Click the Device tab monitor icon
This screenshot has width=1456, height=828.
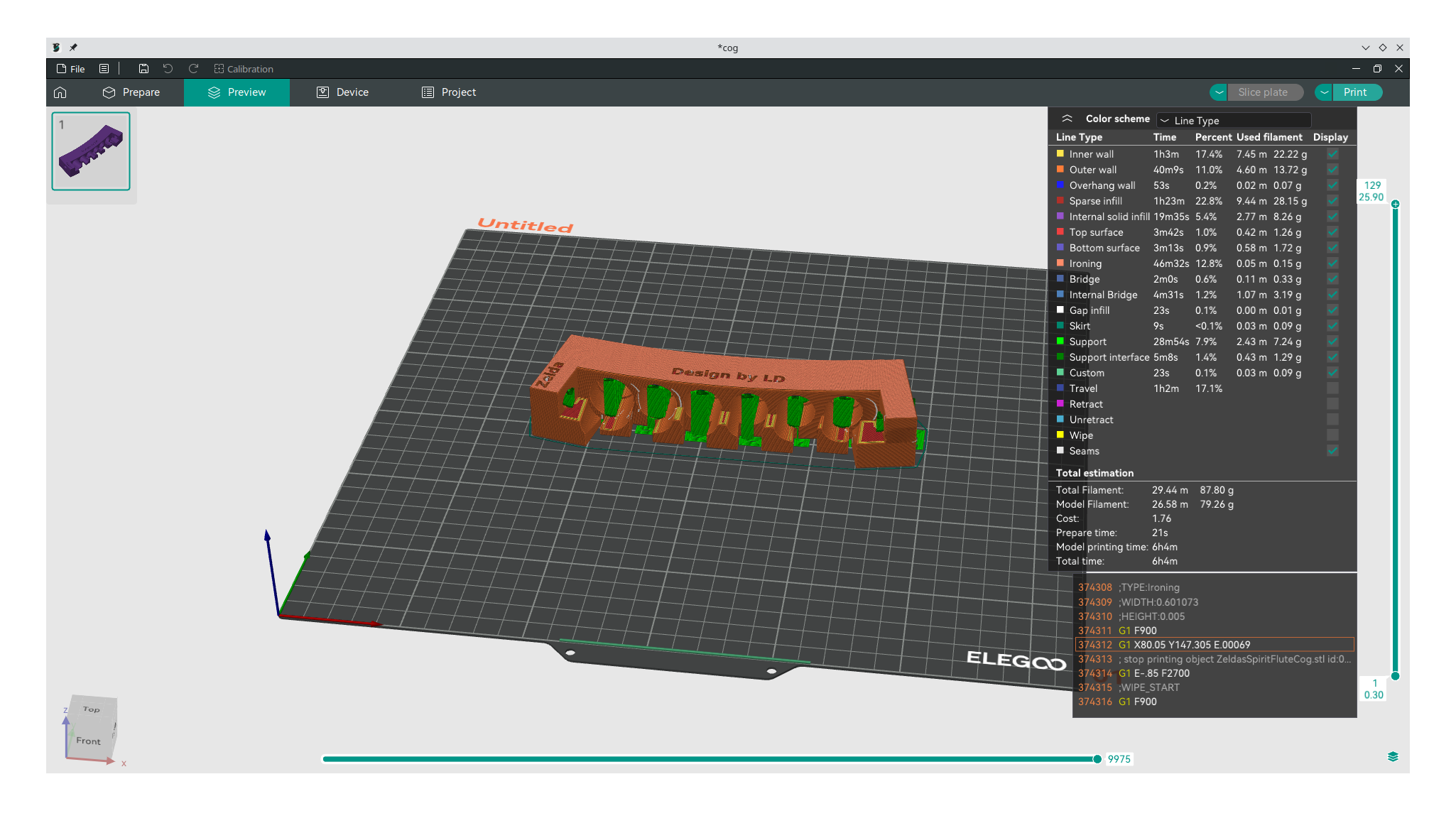click(322, 92)
